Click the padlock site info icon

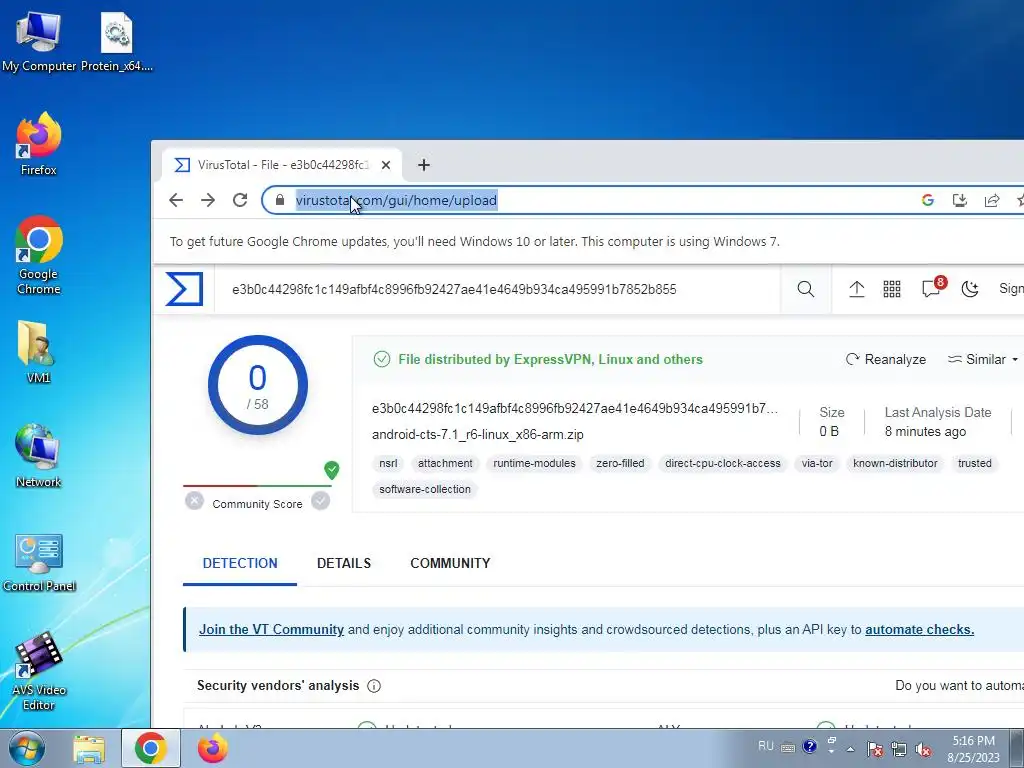point(280,200)
